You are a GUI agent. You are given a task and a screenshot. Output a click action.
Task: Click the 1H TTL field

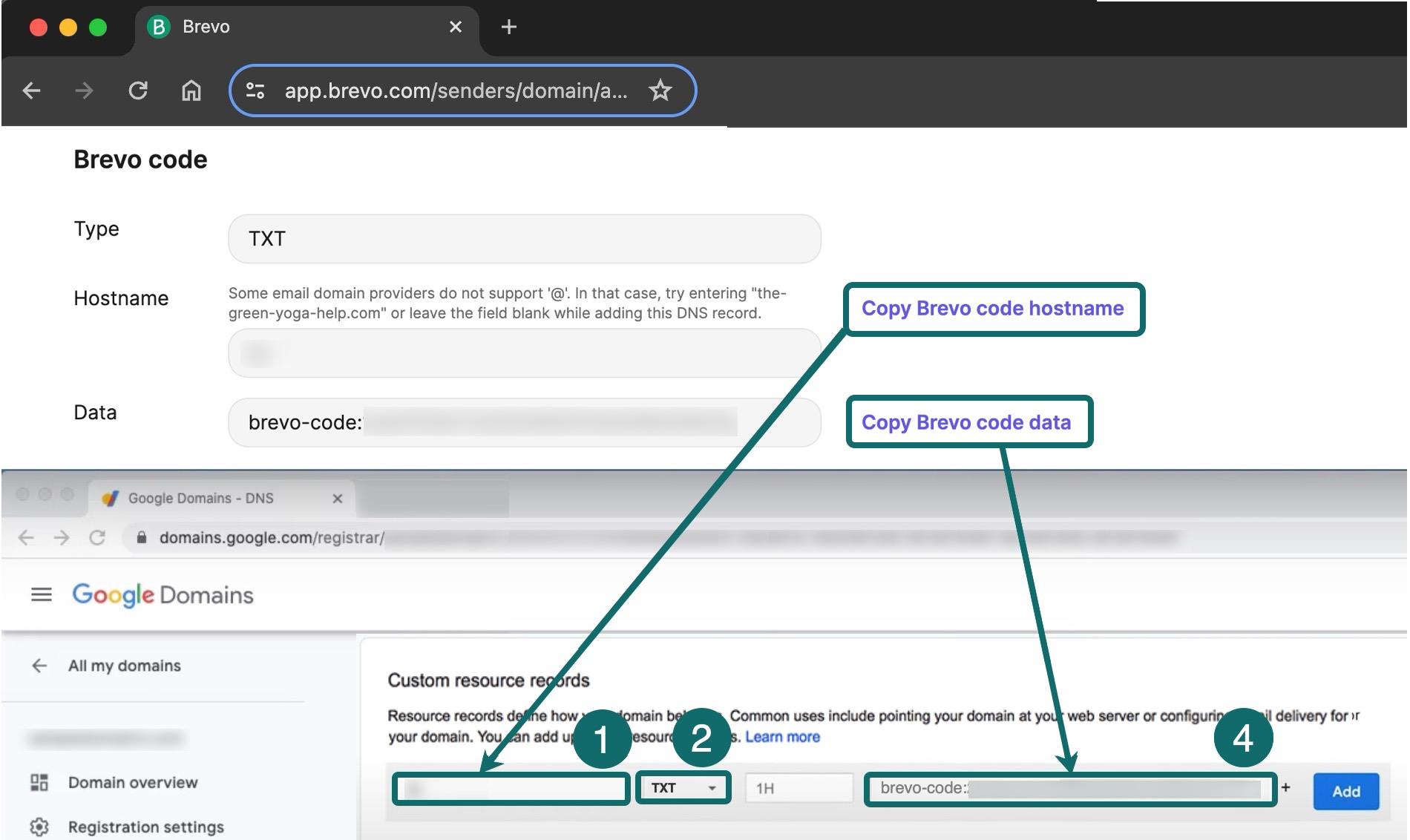coord(799,788)
